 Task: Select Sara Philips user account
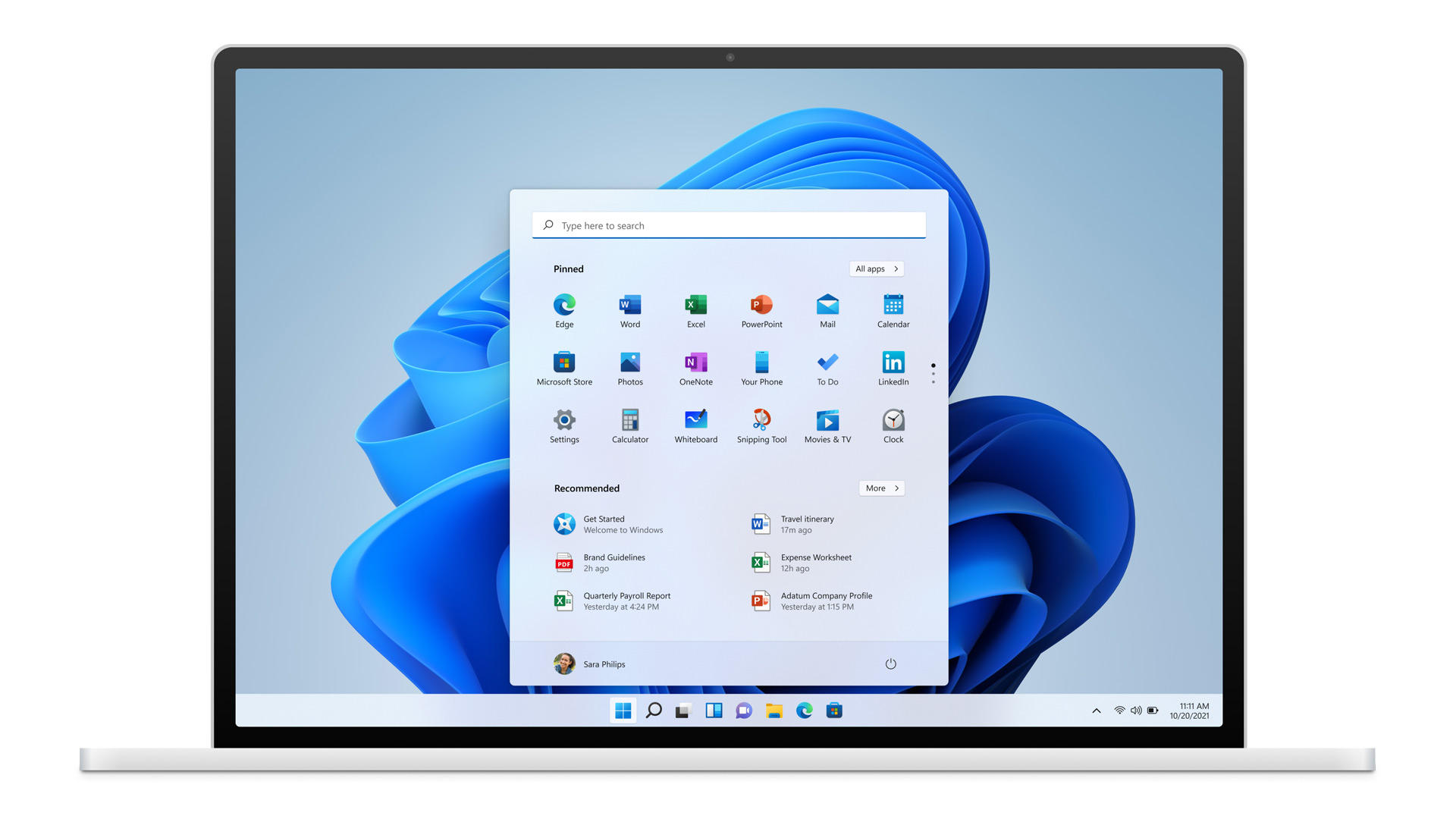[589, 663]
